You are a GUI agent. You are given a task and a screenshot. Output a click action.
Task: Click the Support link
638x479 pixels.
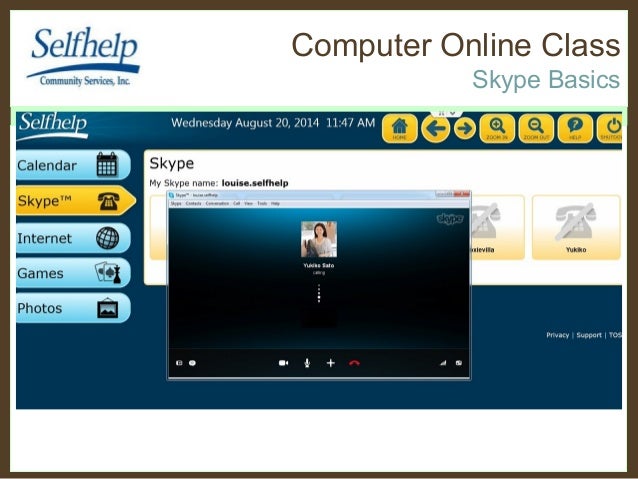point(589,335)
